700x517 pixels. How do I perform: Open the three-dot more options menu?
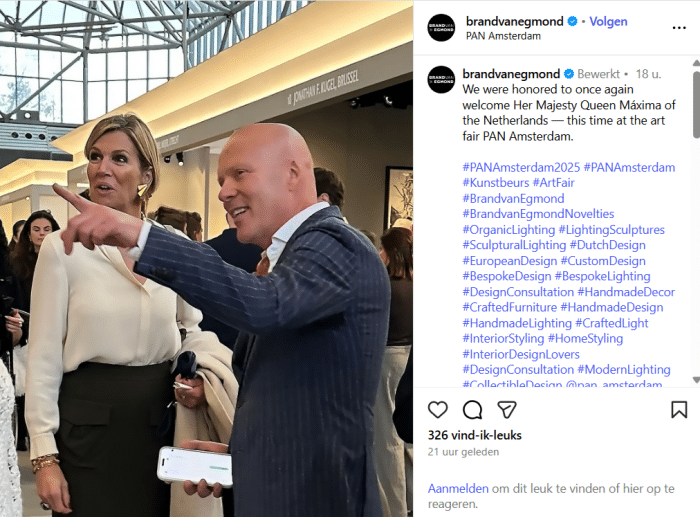click(x=679, y=28)
